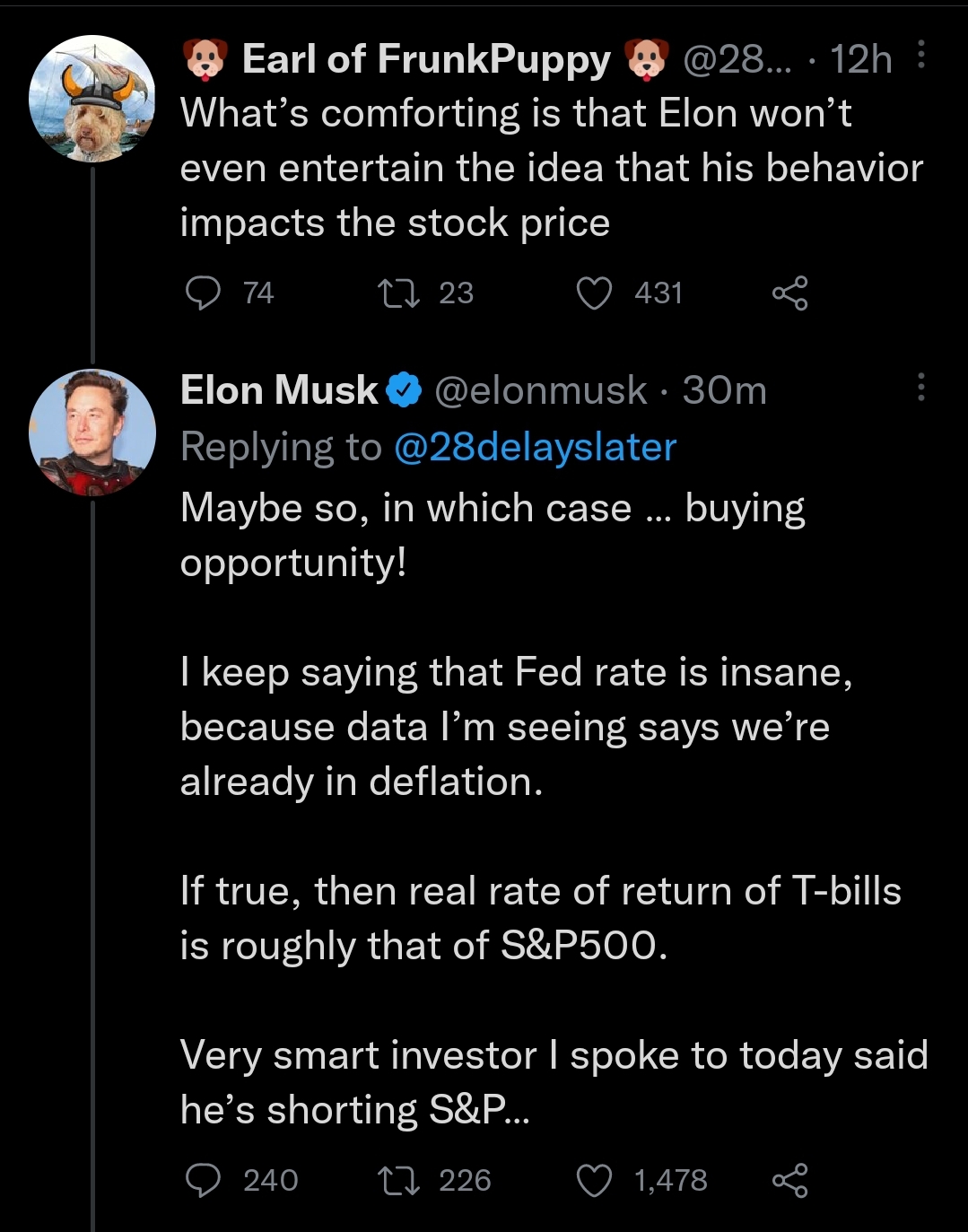Retweet Elon Musk's tweet
968x1232 pixels.
coord(395,1180)
